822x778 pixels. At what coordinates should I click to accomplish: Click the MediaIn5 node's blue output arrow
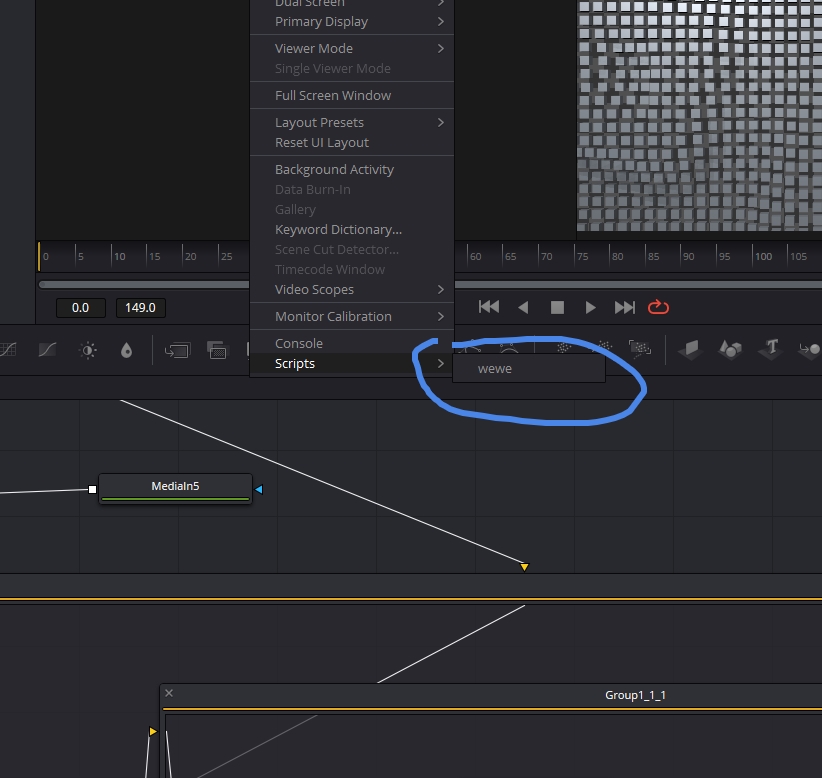[x=258, y=489]
